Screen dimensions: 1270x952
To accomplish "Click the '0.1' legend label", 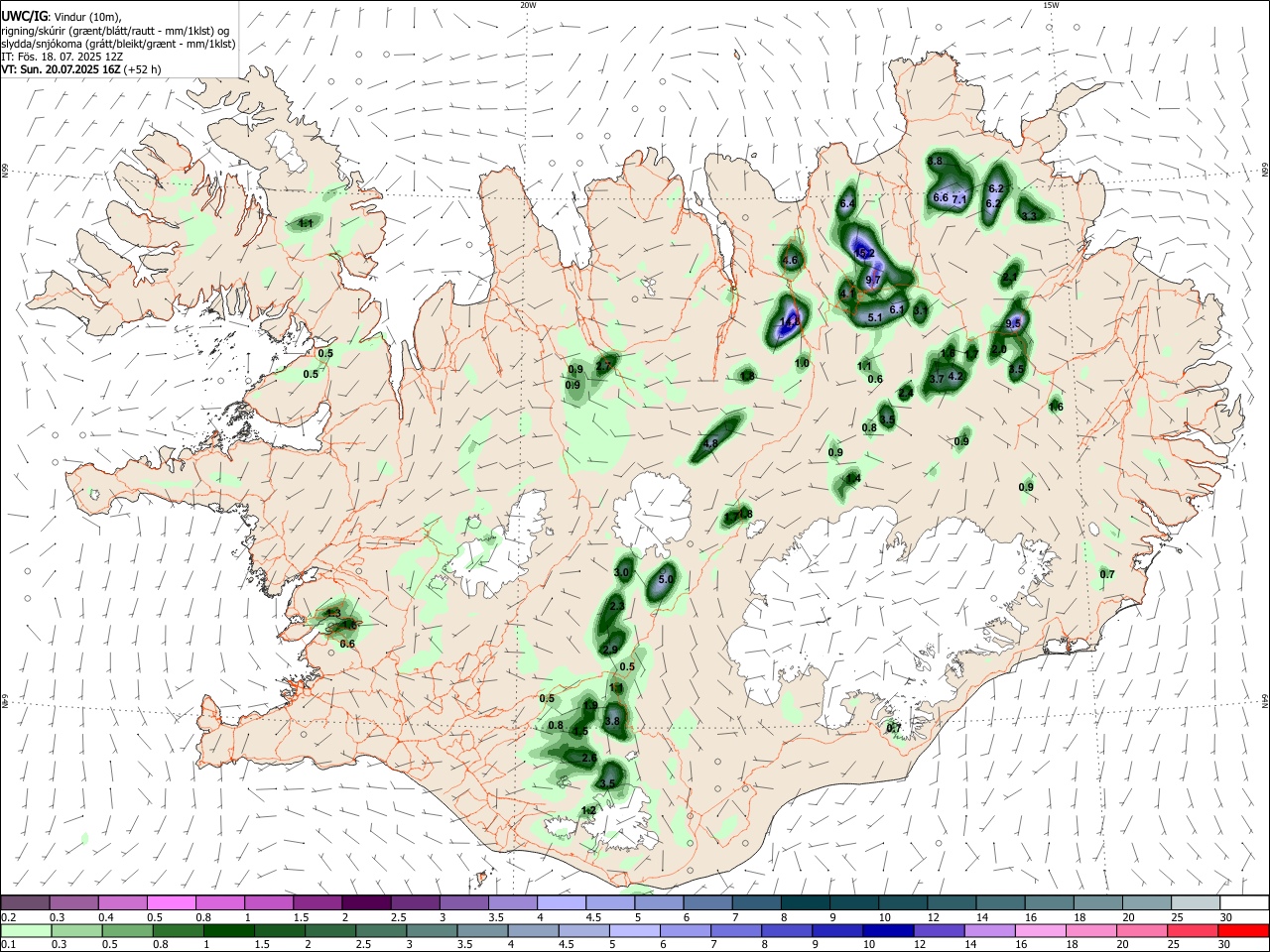I will (9, 945).
